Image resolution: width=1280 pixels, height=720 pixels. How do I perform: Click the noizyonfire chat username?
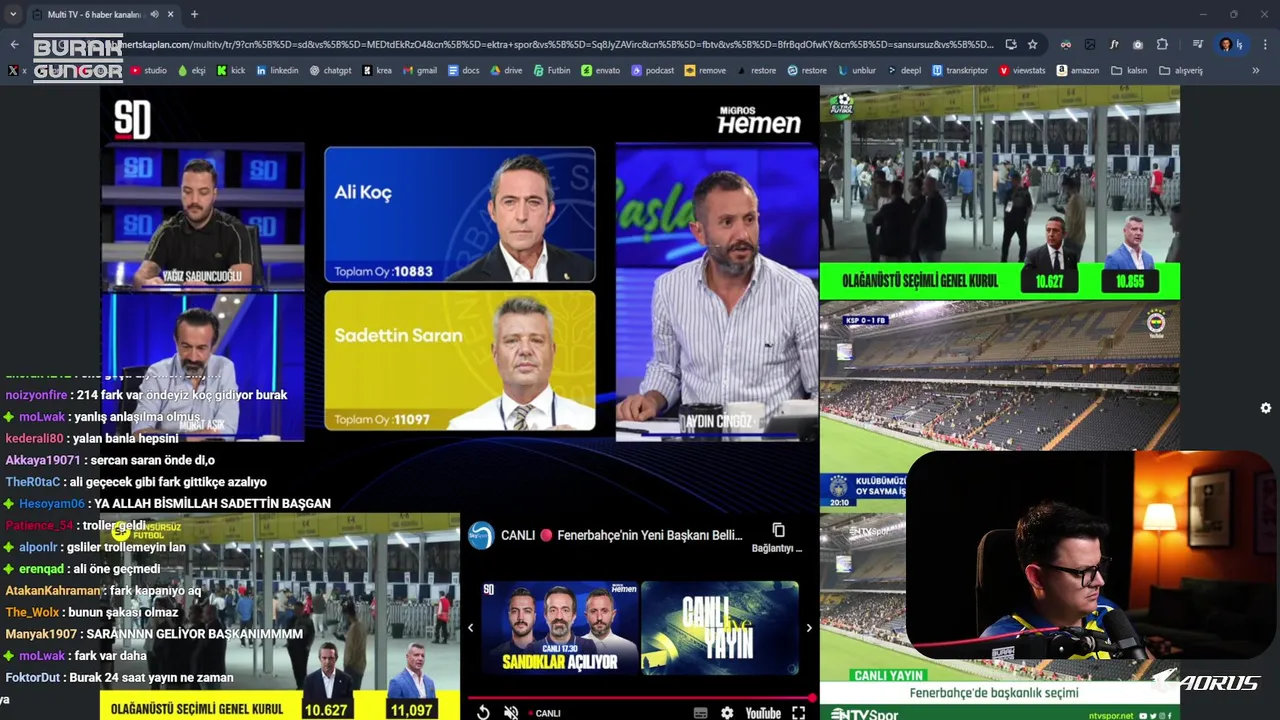[x=36, y=395]
